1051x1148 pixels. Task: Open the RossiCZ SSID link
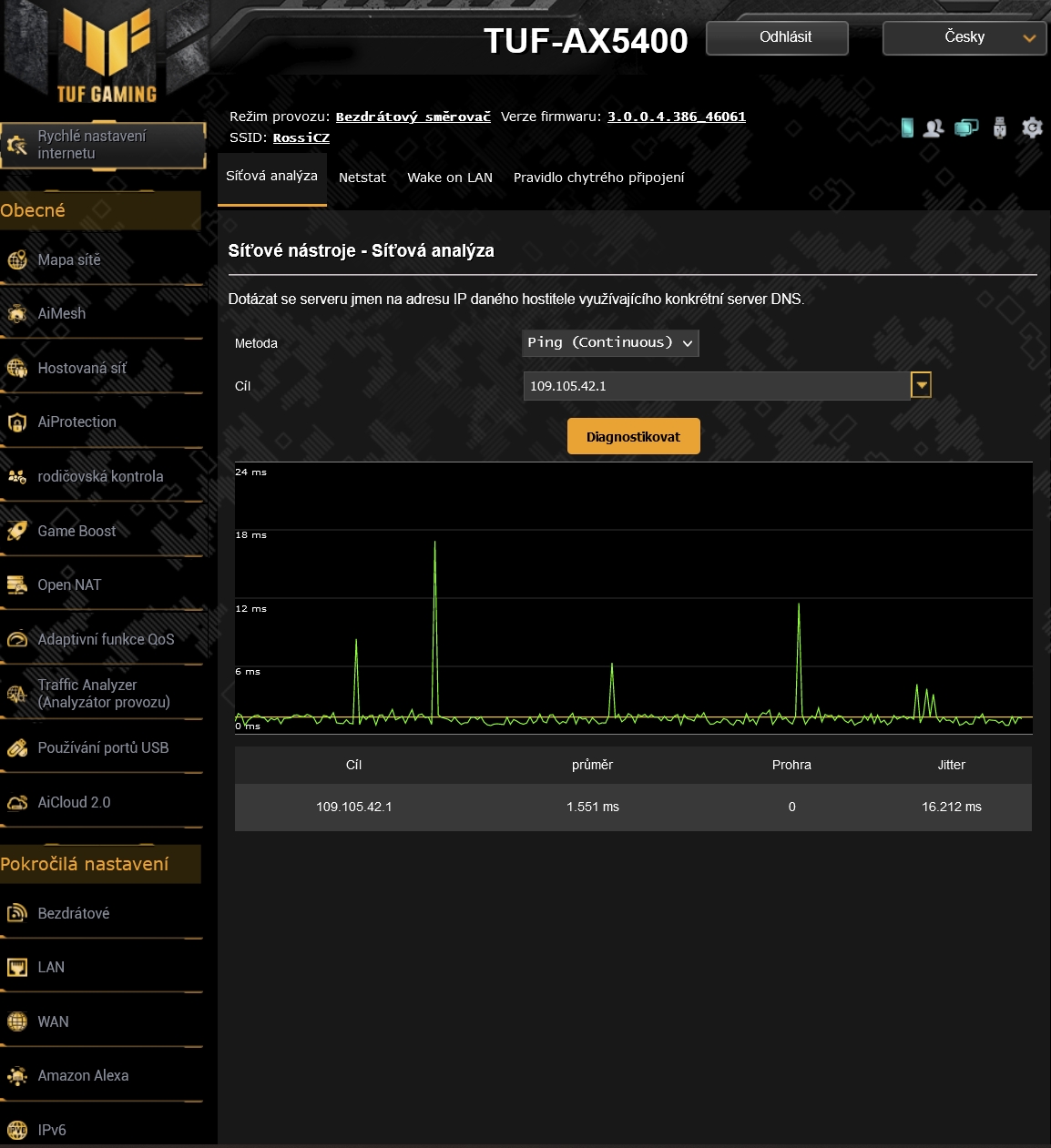(x=301, y=137)
